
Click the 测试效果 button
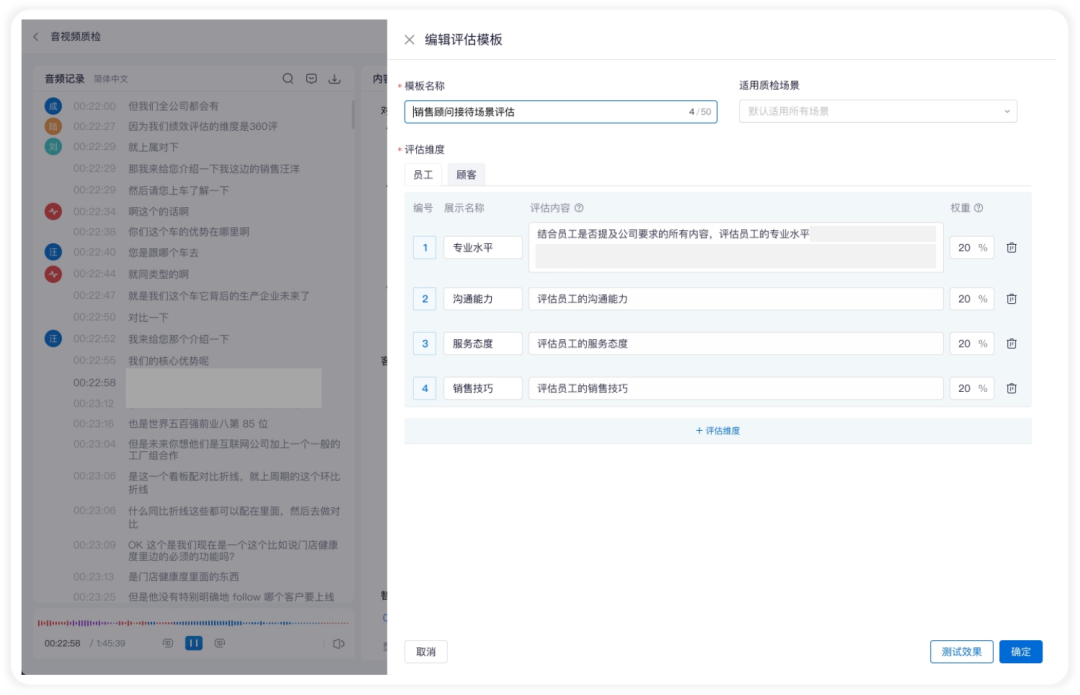click(961, 652)
